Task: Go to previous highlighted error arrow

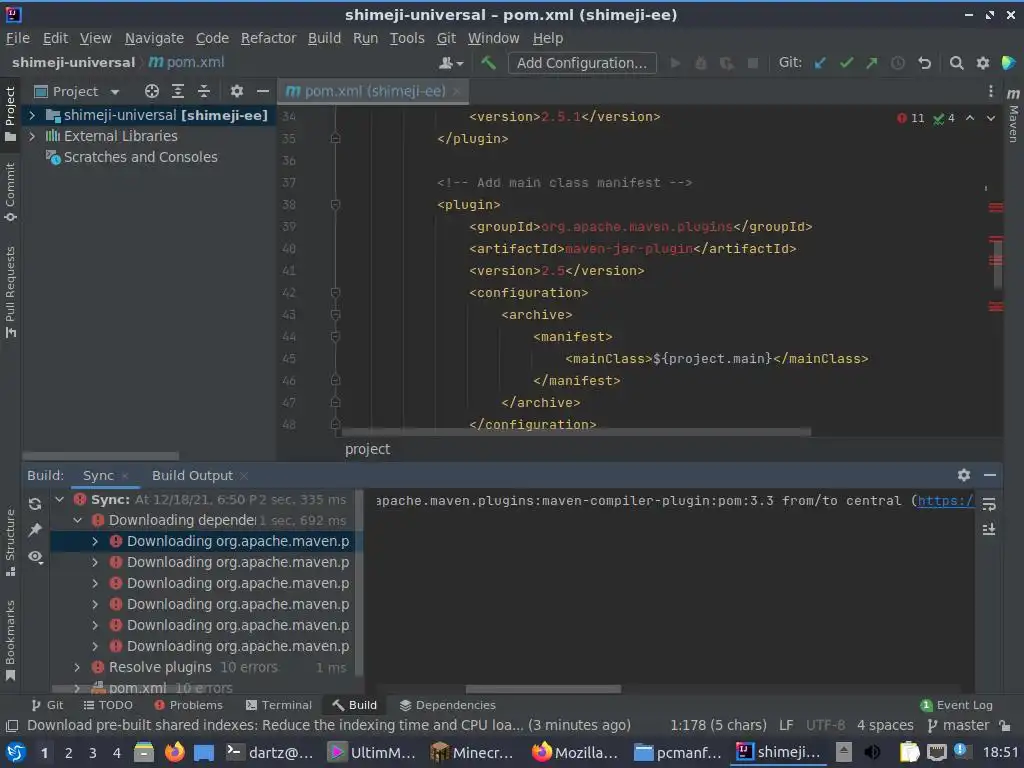Action: (x=970, y=118)
